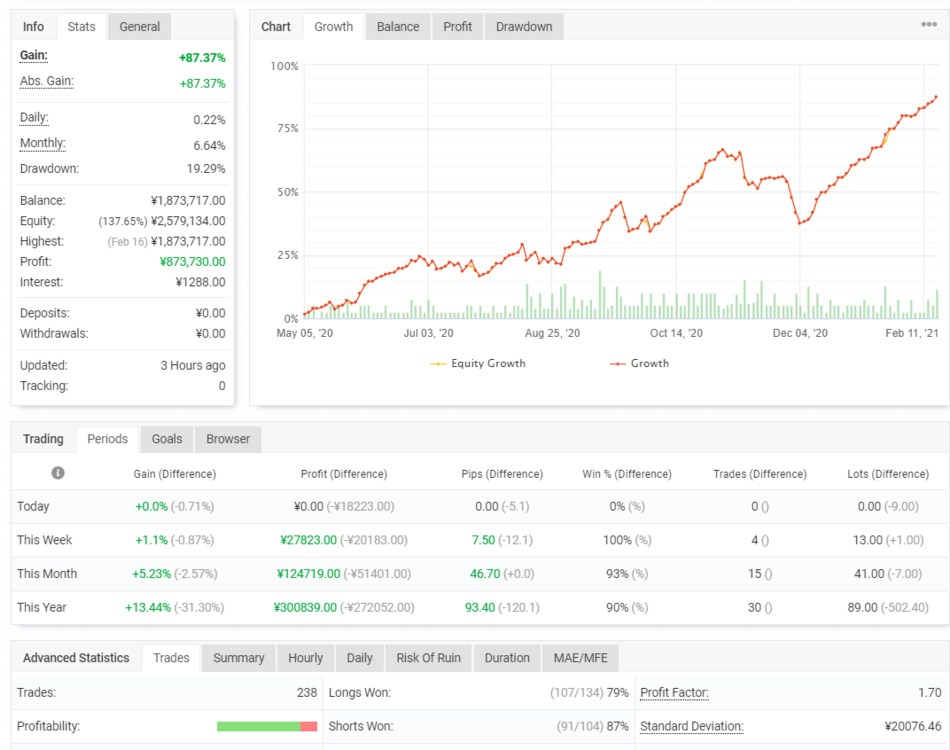Switch to the Drawdown chart tab

point(524,27)
